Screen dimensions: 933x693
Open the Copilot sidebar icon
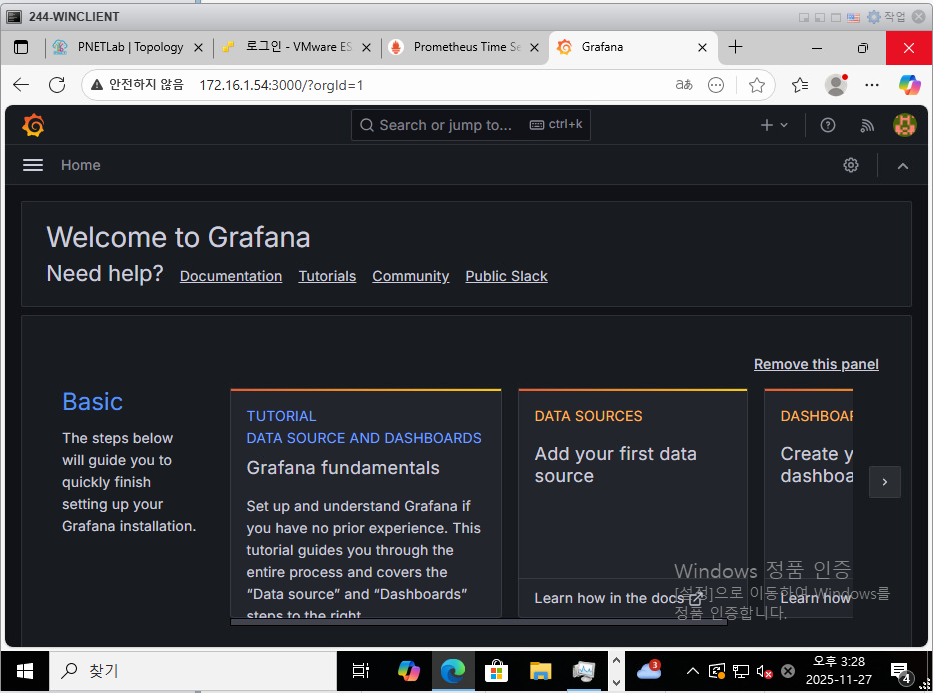[909, 85]
